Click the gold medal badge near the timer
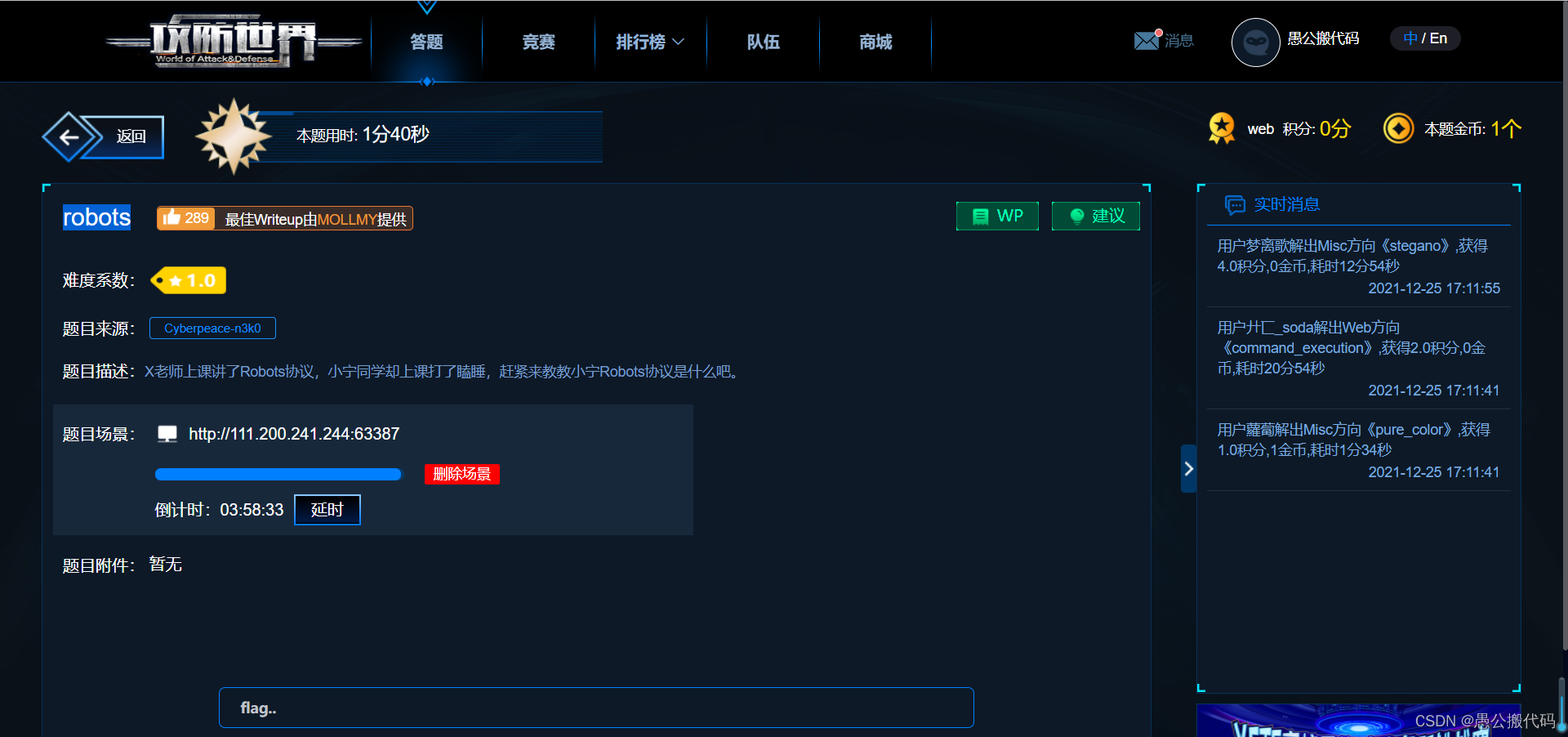 point(234,136)
